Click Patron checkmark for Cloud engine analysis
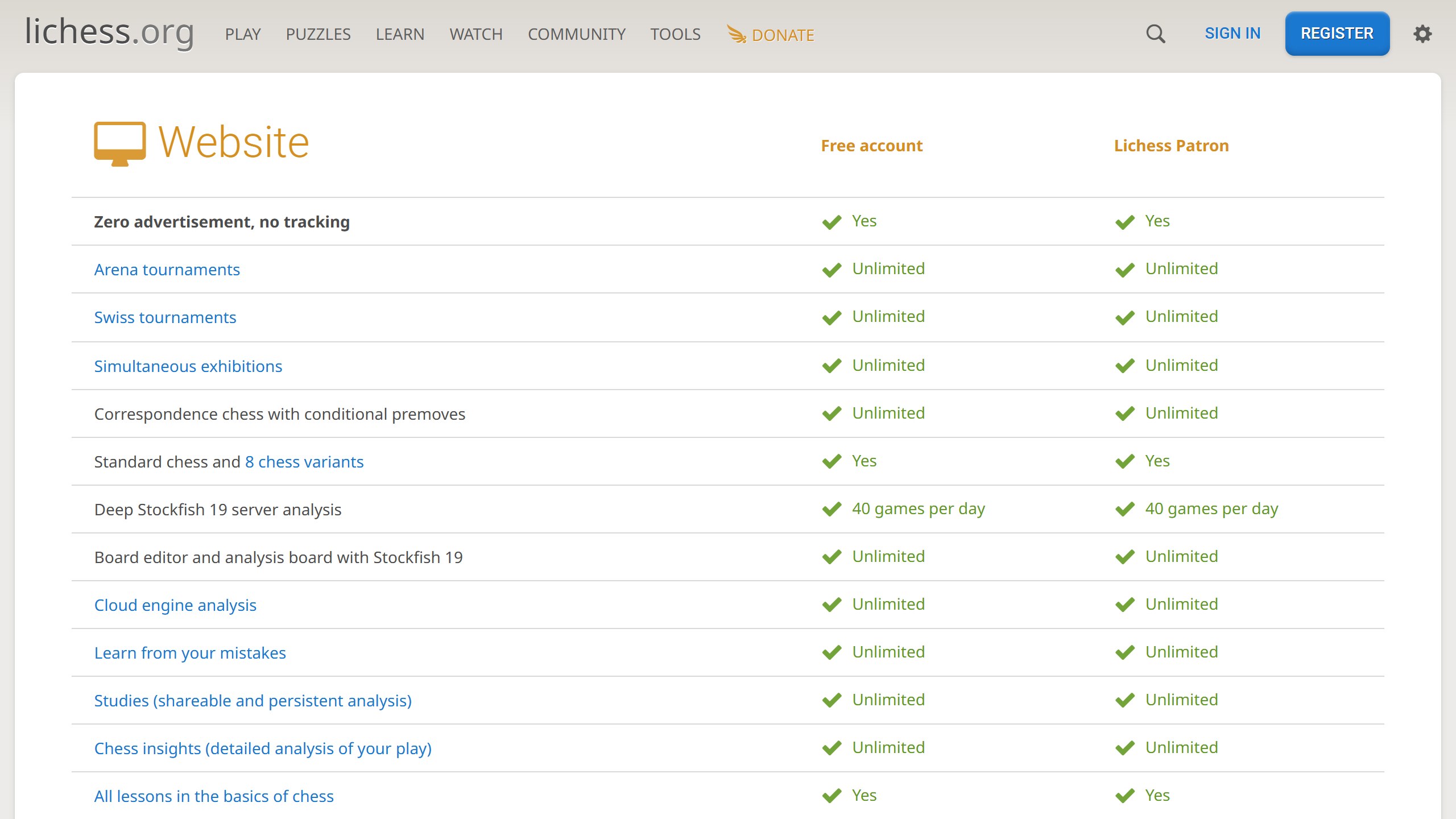This screenshot has height=819, width=1456. click(x=1124, y=605)
